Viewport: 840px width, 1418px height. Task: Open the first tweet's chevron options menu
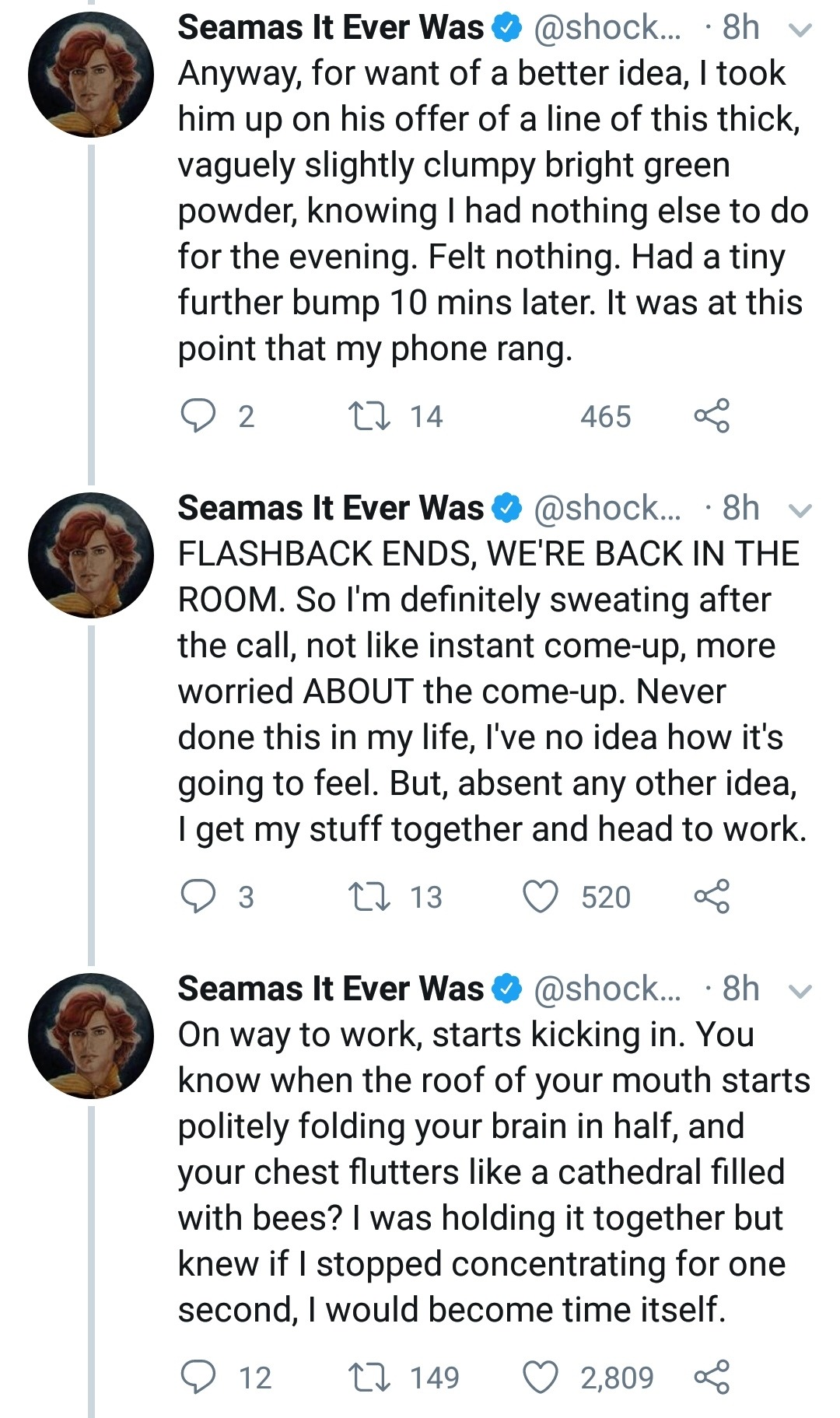tap(800, 30)
